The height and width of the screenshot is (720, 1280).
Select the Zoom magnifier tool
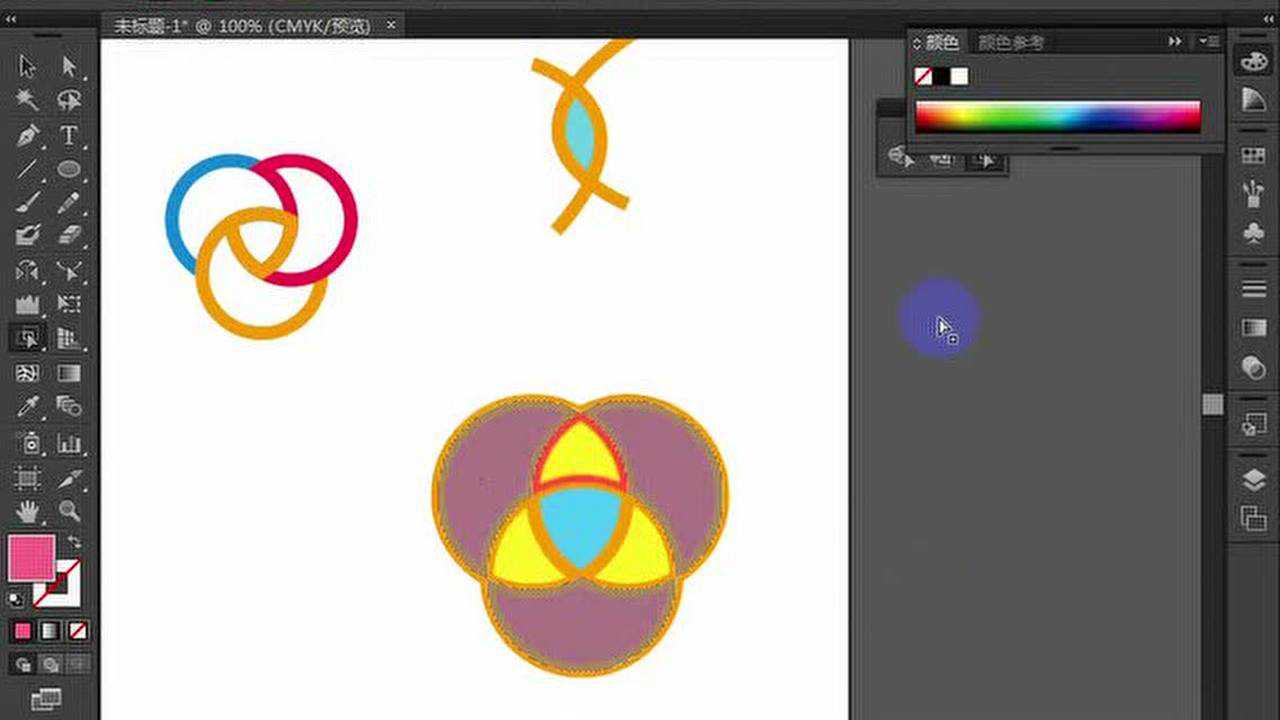pos(68,511)
